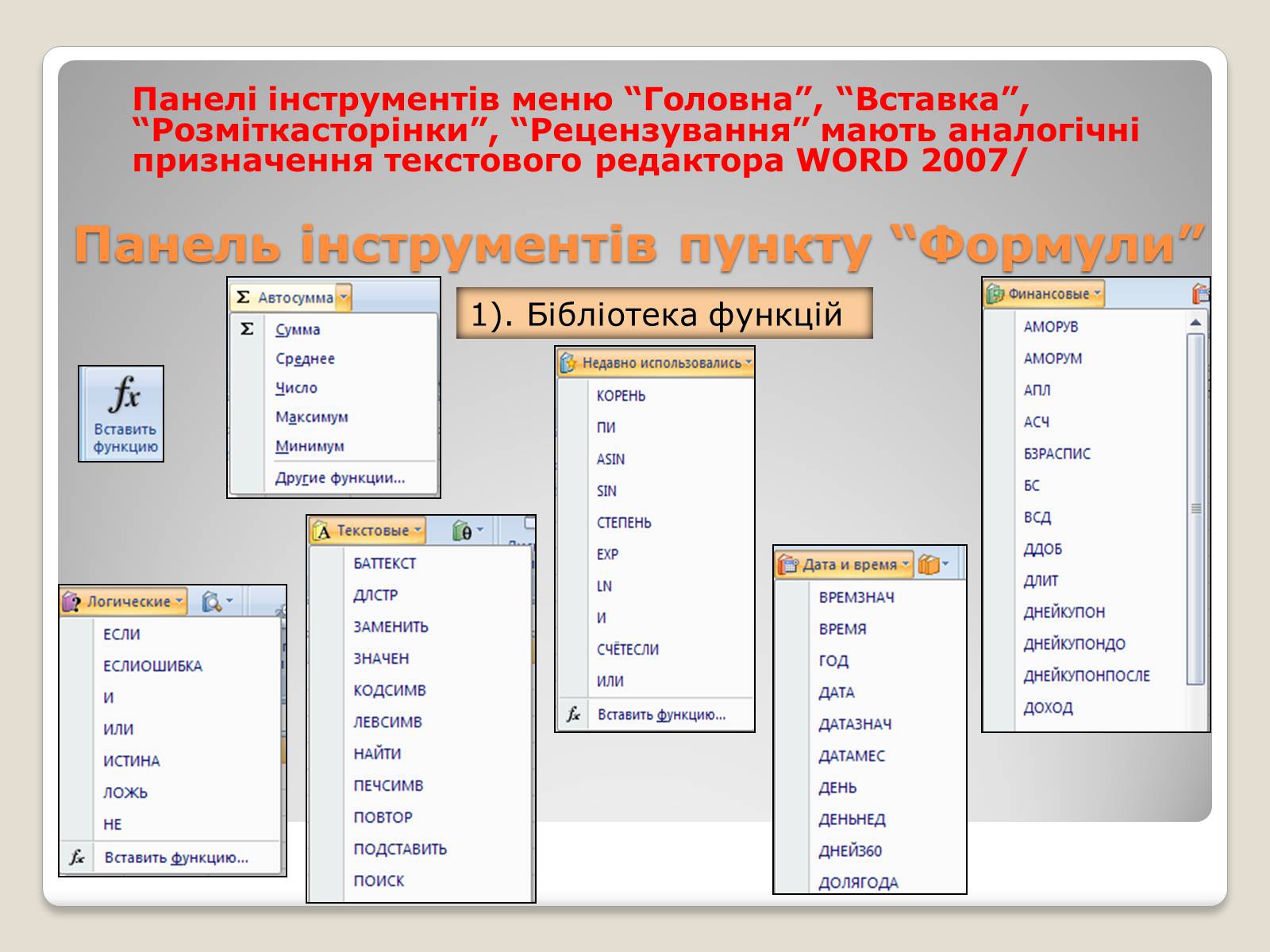Expand the Текстовые dropdown
The width and height of the screenshot is (1270, 952).
coord(418,531)
